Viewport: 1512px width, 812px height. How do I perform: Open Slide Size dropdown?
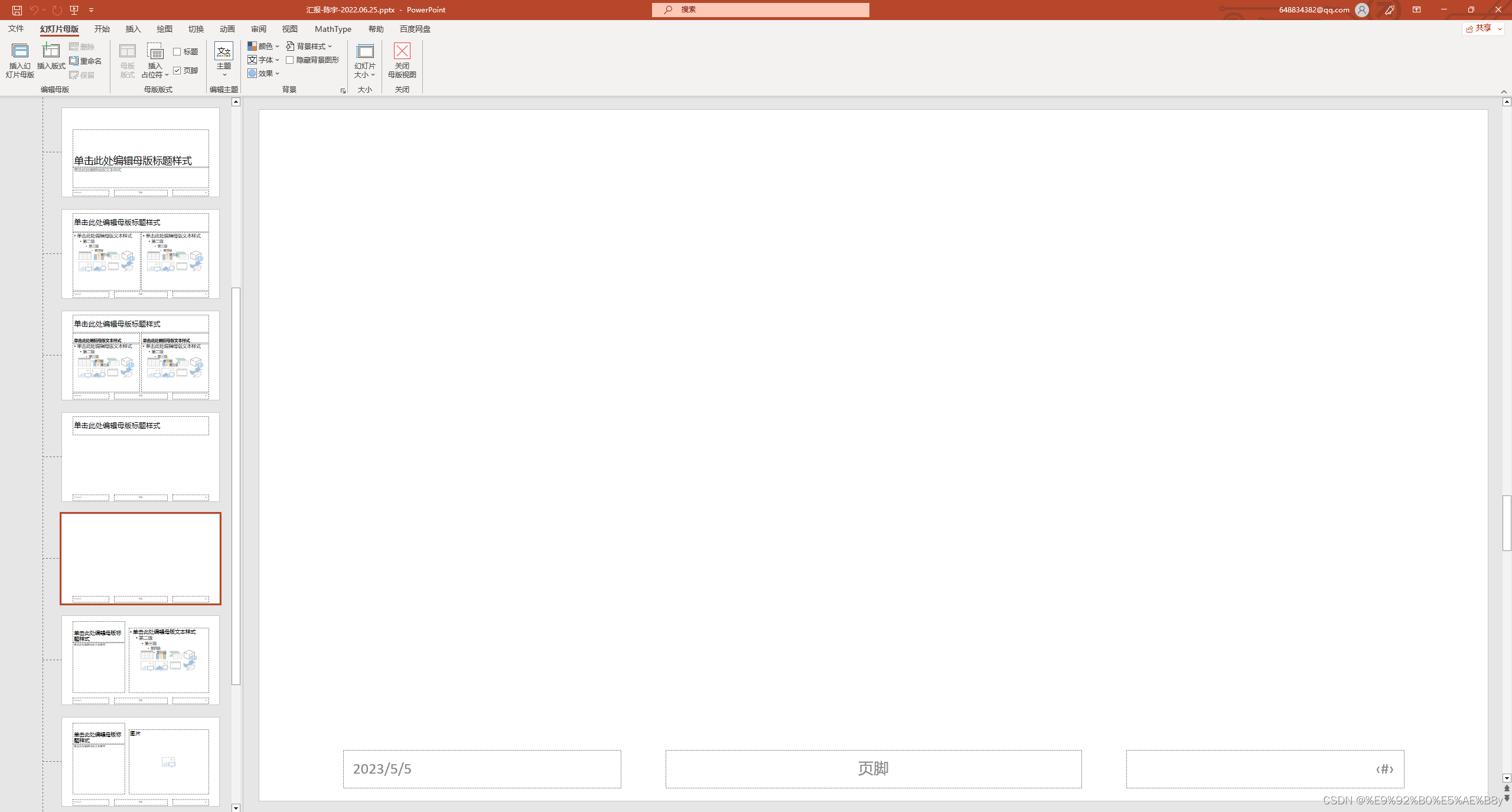pyautogui.click(x=365, y=60)
